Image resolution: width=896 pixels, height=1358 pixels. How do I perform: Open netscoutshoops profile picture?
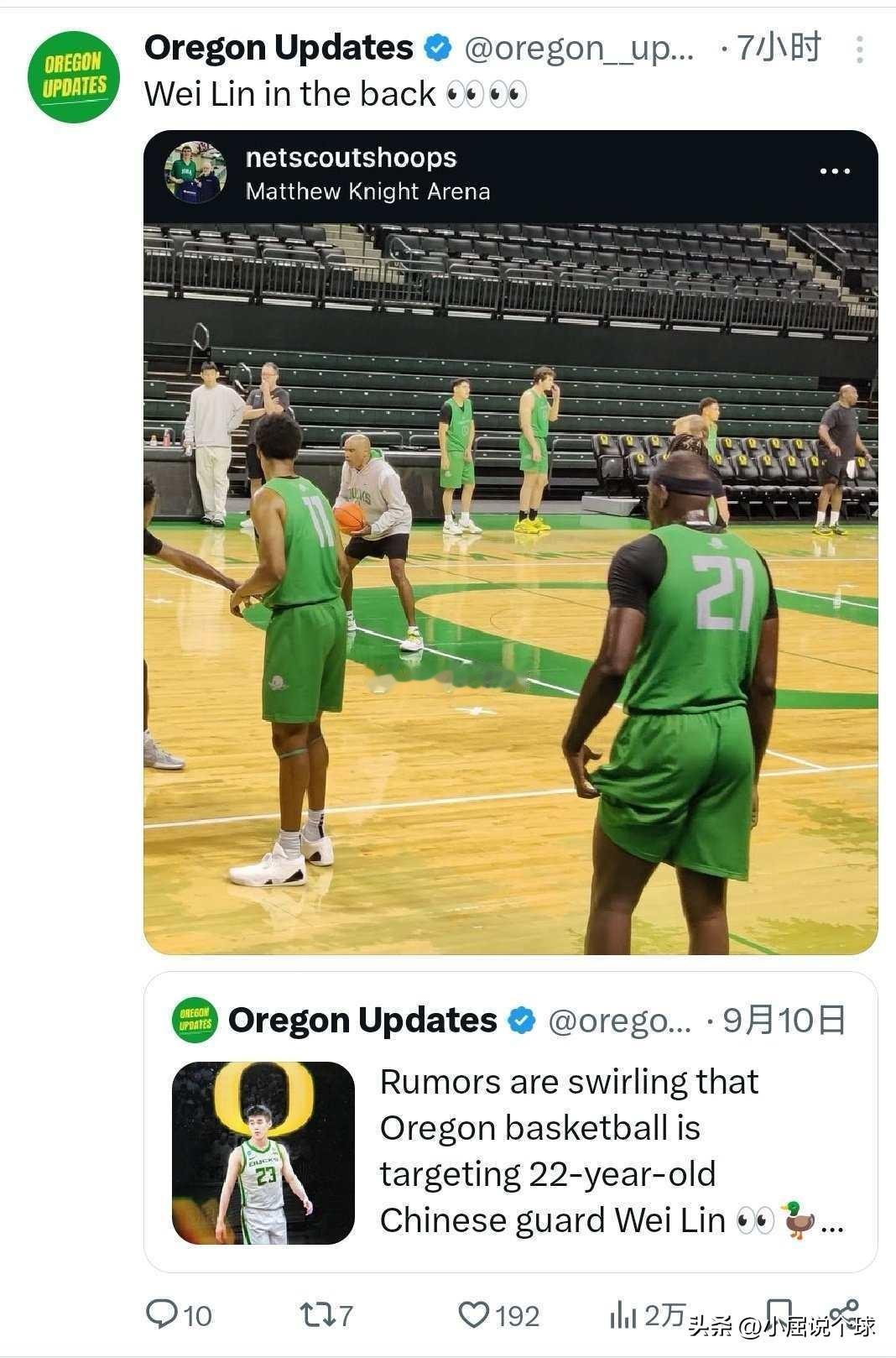coord(195,173)
